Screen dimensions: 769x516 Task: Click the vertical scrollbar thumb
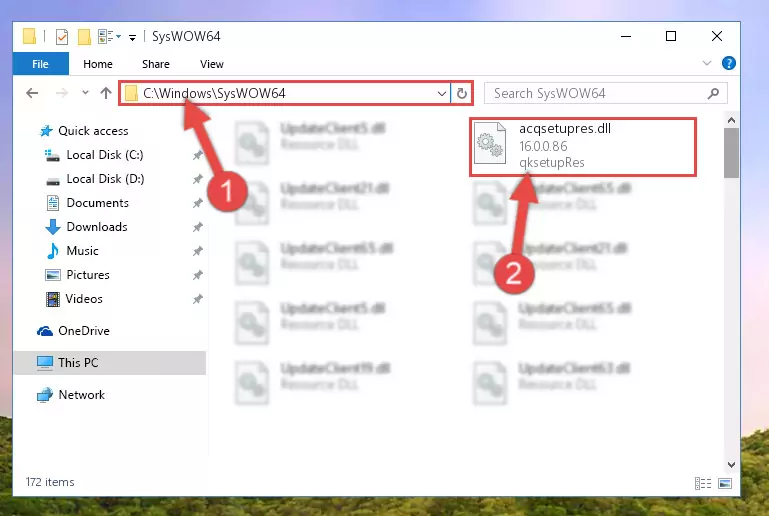tap(731, 153)
